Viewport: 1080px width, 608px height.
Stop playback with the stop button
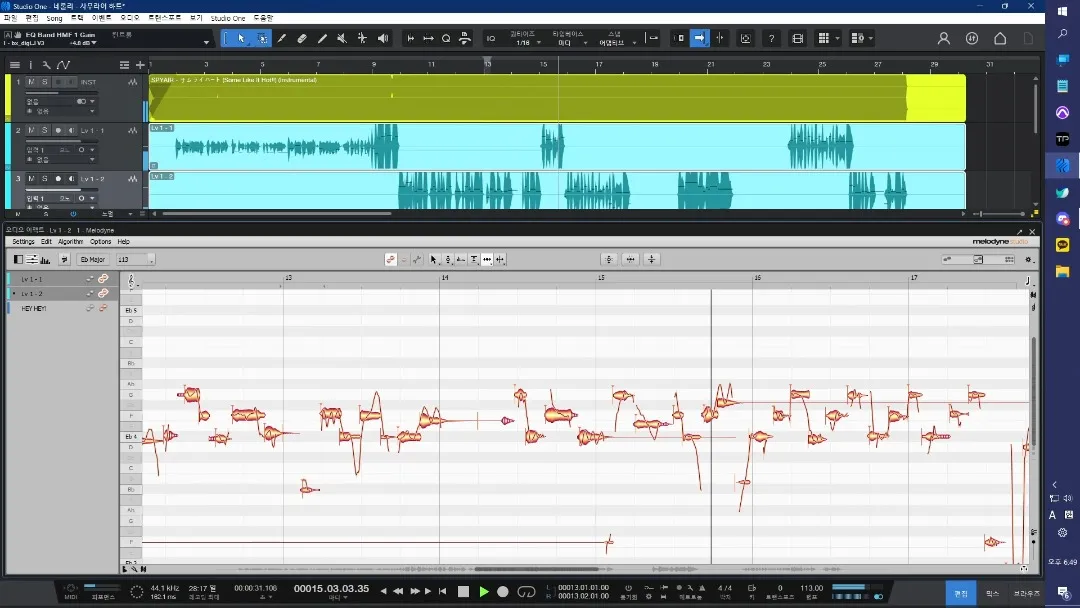[464, 591]
